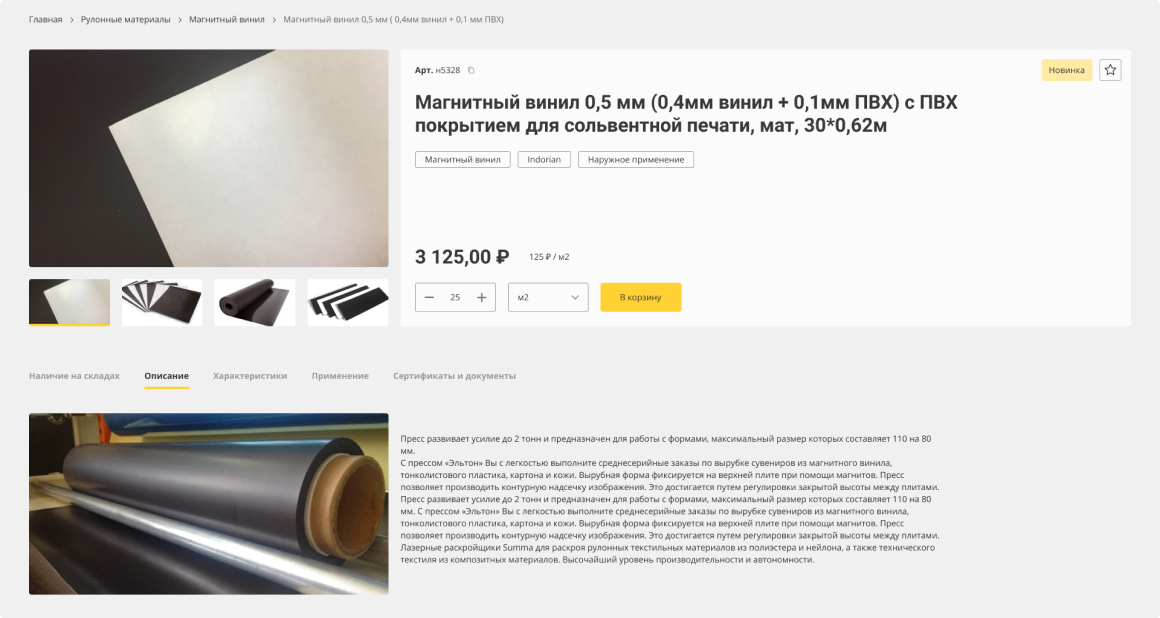Open the Сертификаты и документы tab

[x=454, y=376]
